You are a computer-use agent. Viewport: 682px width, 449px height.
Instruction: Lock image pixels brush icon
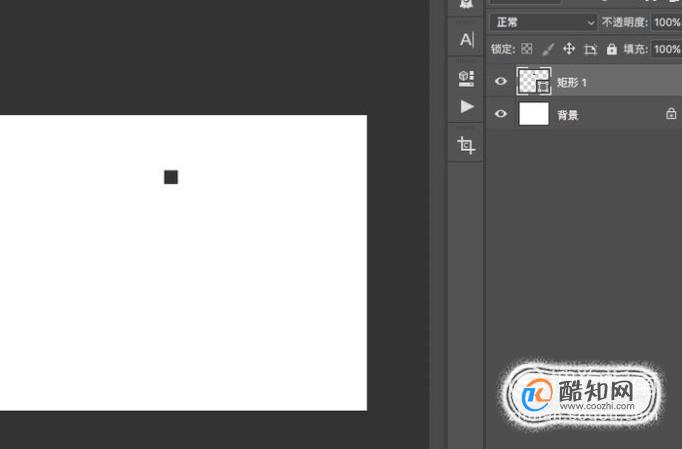pyautogui.click(x=548, y=49)
